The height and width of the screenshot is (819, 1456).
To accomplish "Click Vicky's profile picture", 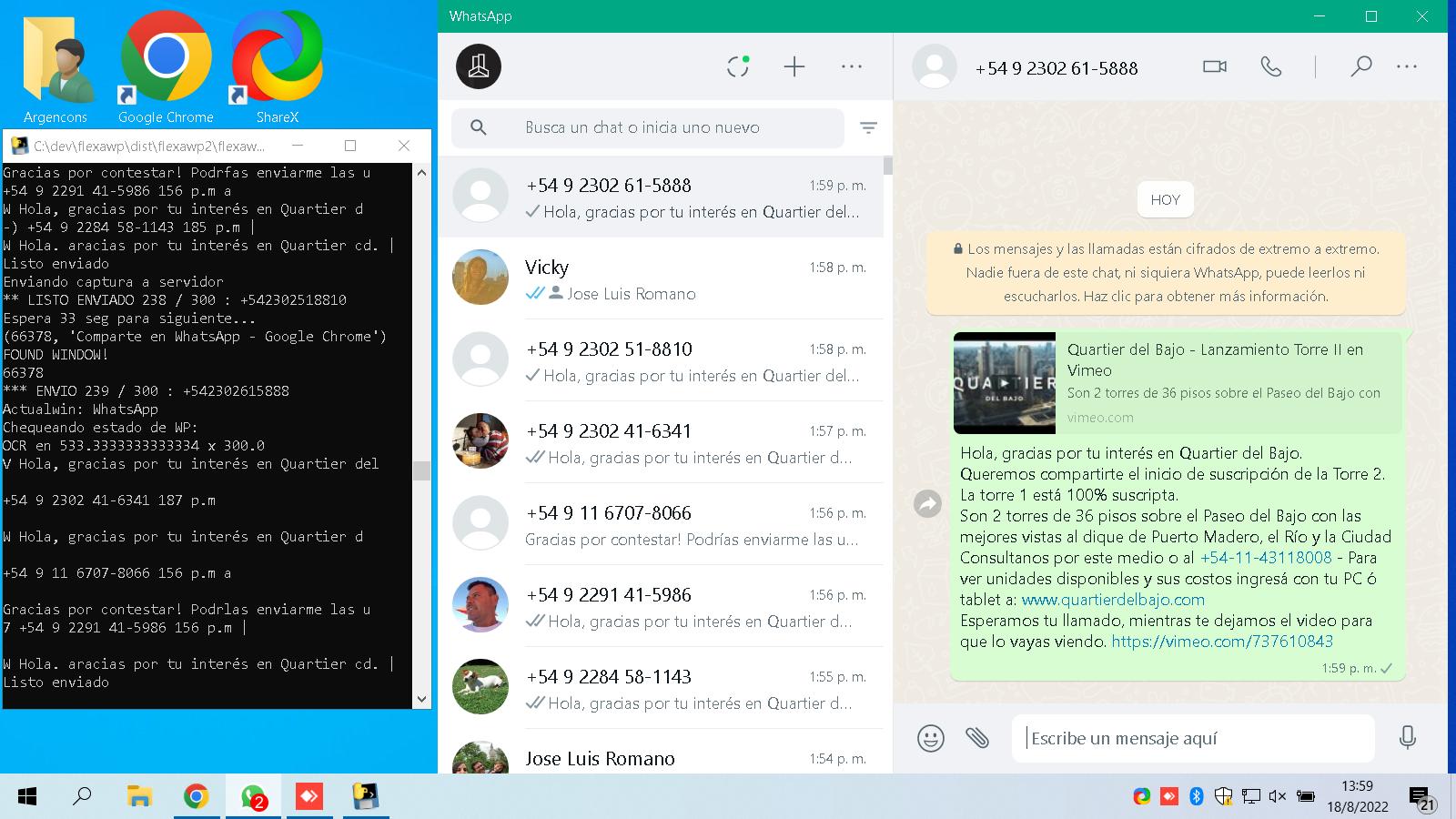I will [x=480, y=277].
